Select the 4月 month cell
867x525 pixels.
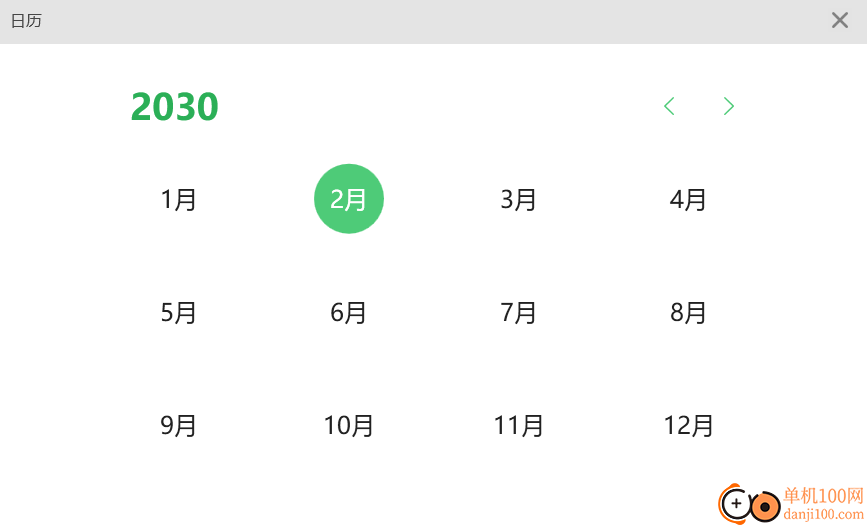pos(688,199)
